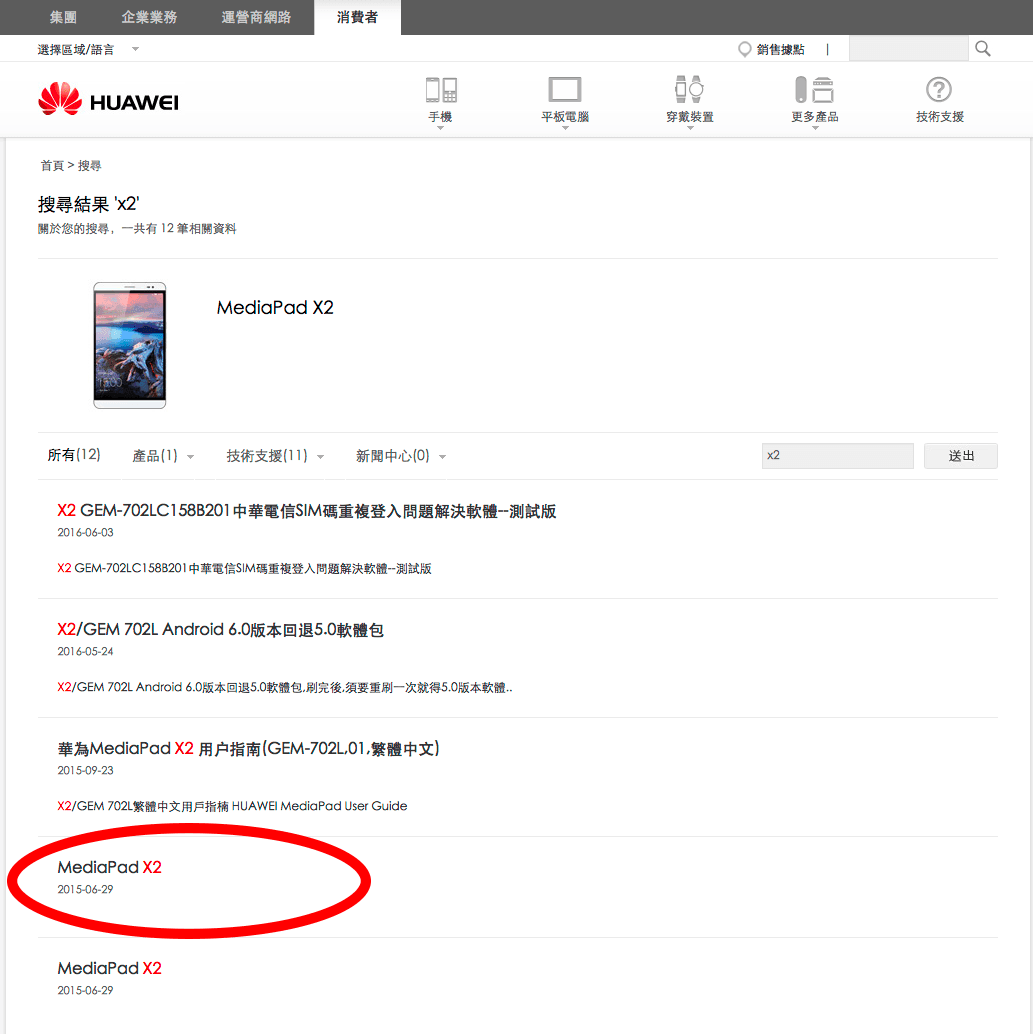
Task: Select the 消費者 top tab
Action: point(358,17)
